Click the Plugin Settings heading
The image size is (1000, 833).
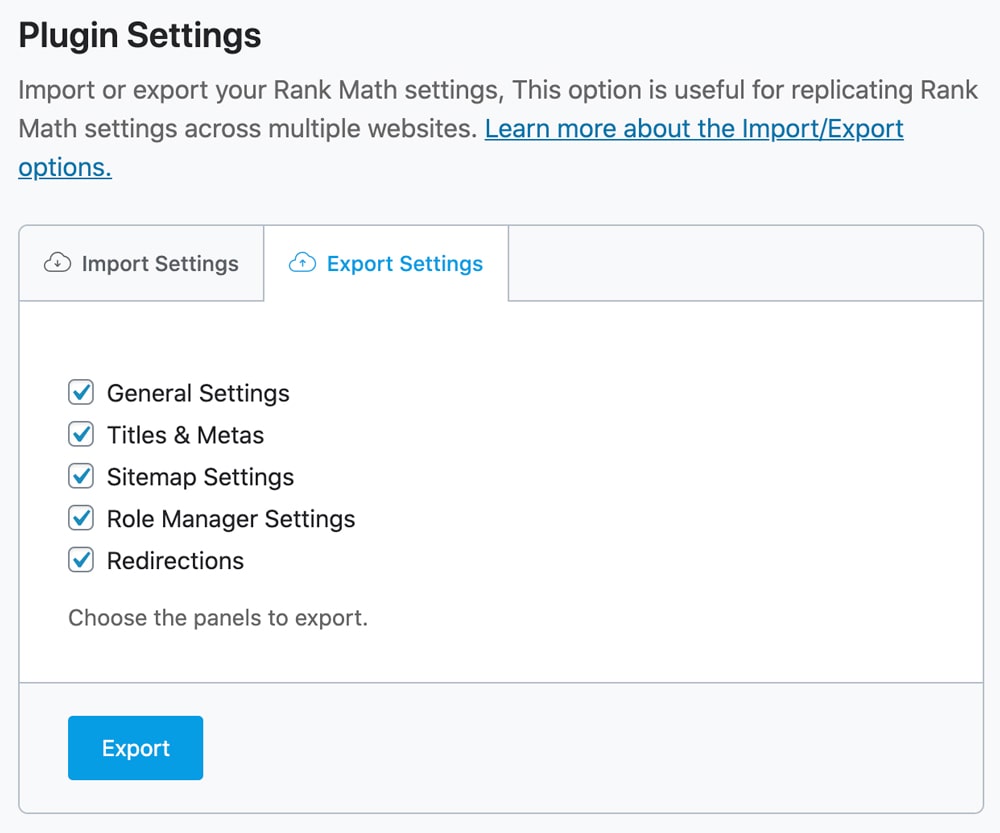click(138, 35)
